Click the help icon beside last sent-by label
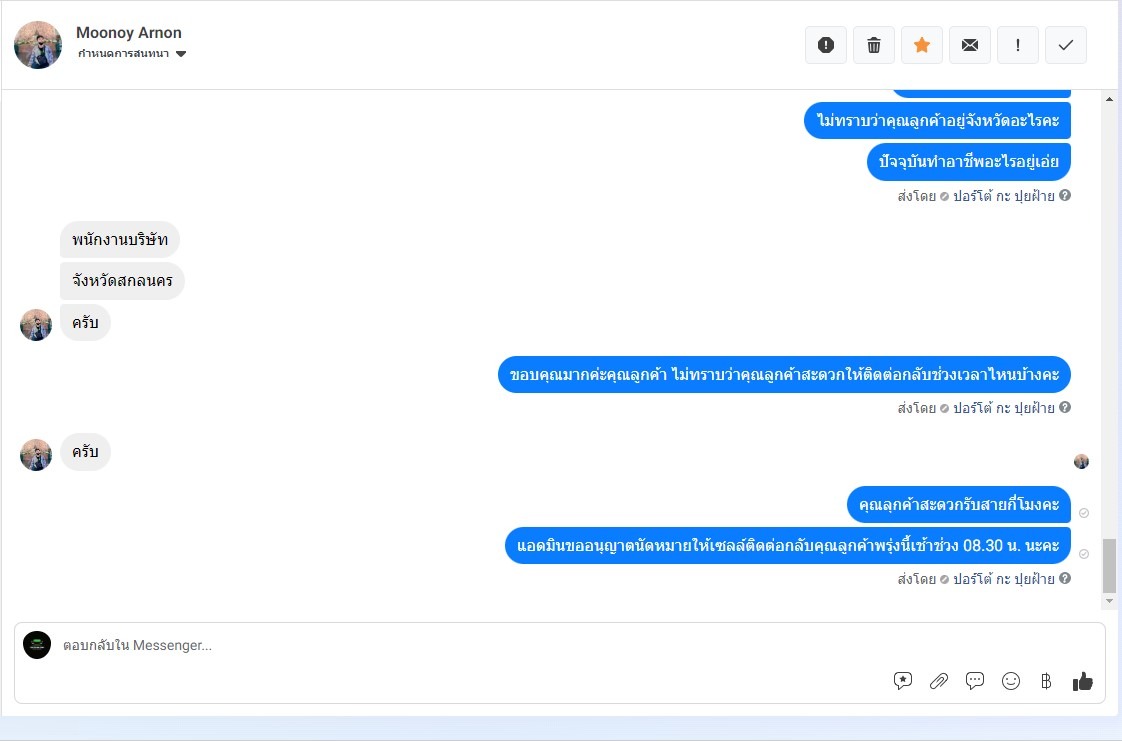 [1065, 578]
